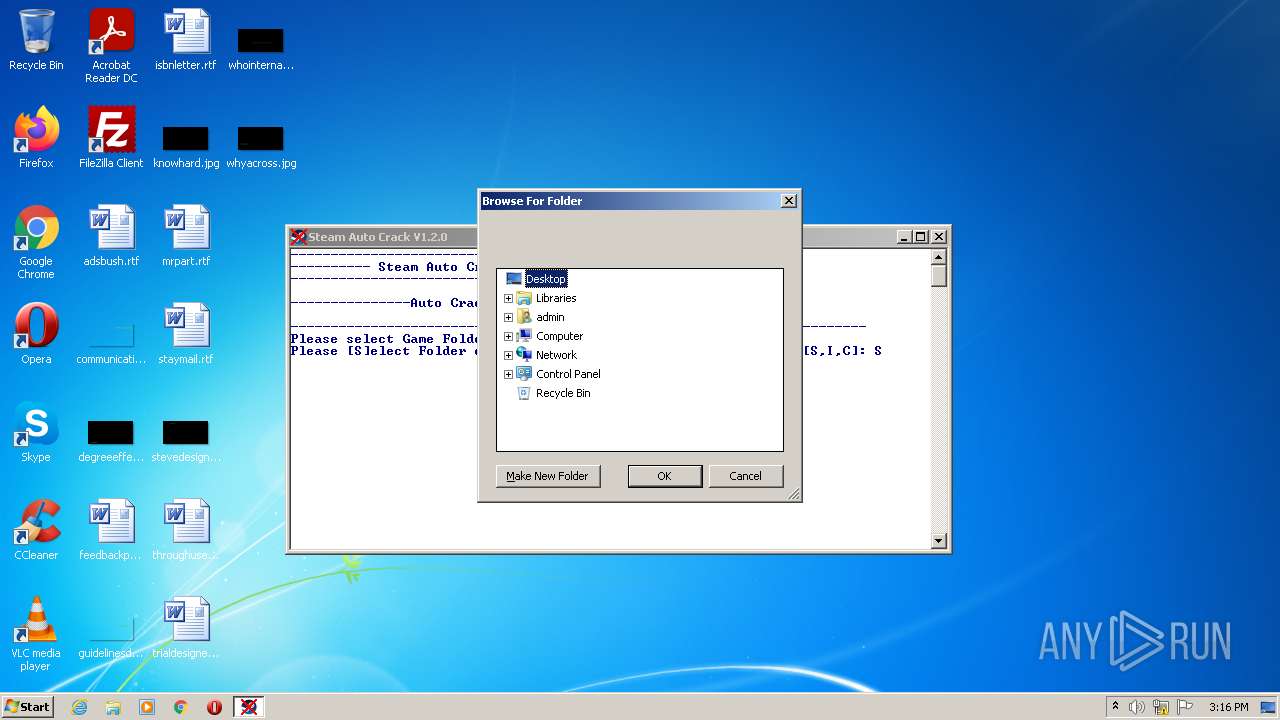Open Windows Explorer taskbar icon
1280x720 pixels.
113,707
